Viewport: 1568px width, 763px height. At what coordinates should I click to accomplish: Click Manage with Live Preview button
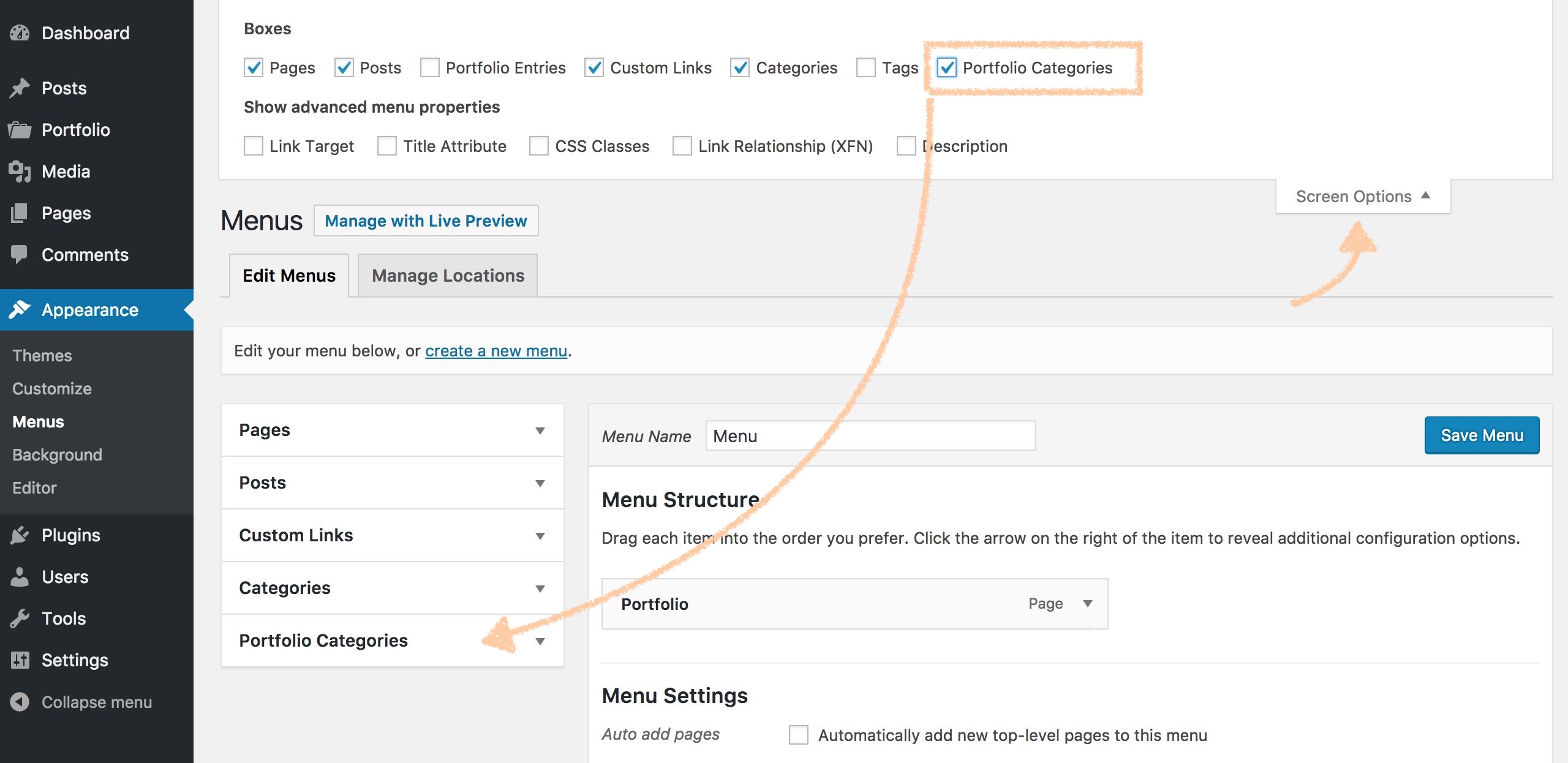426,220
